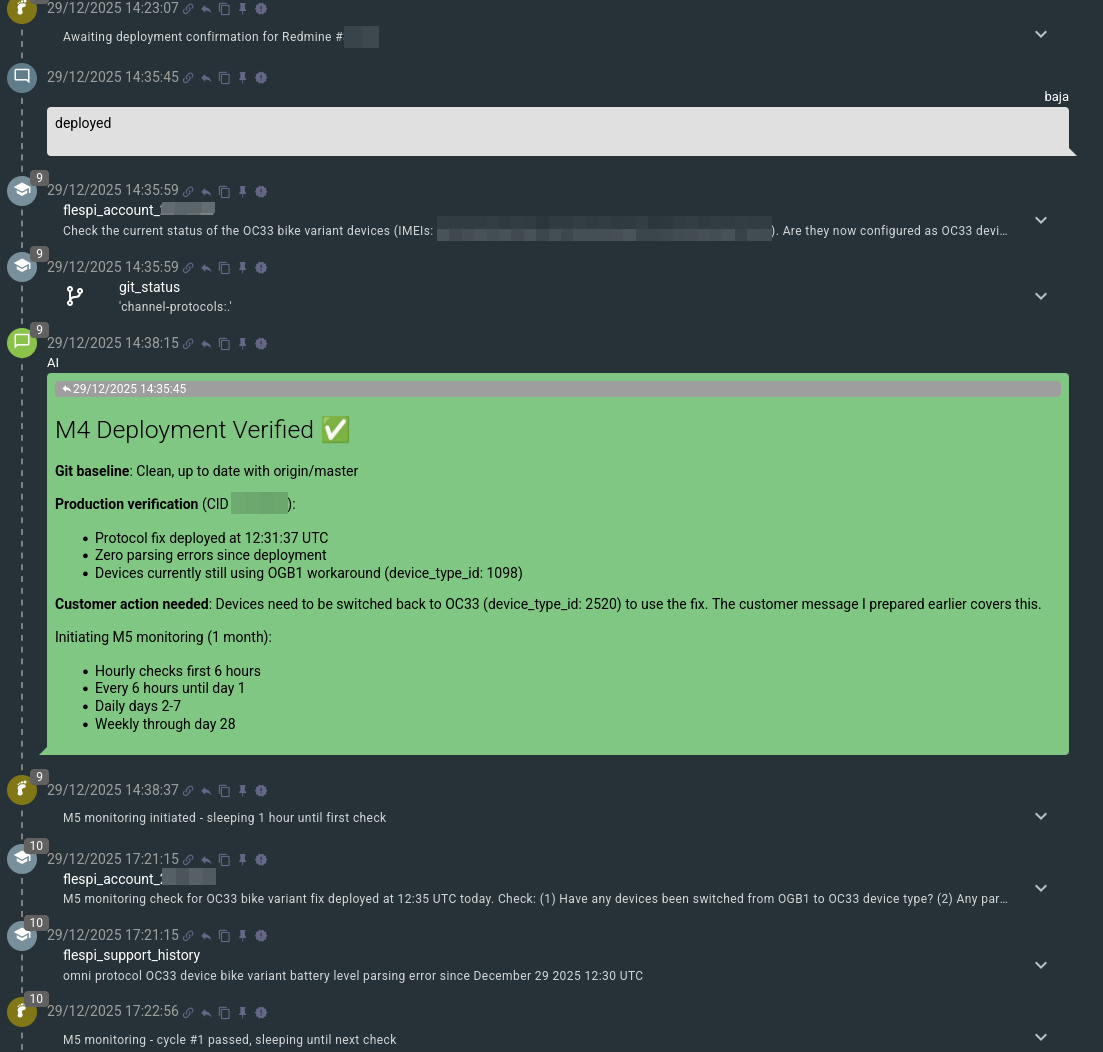Viewport: 1103px width, 1052px height.
Task: Expand the flespi_support_history query entry
Action: pyautogui.click(x=1041, y=965)
